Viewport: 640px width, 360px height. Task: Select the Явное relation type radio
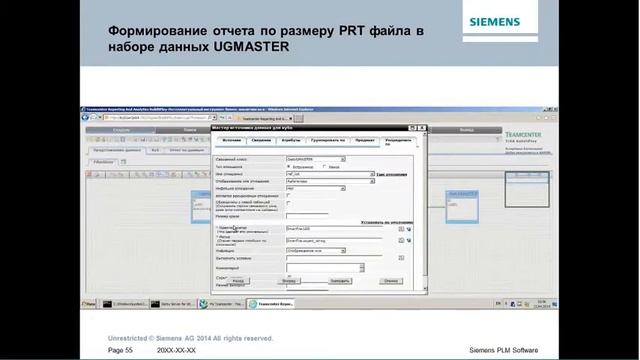coord(325,167)
